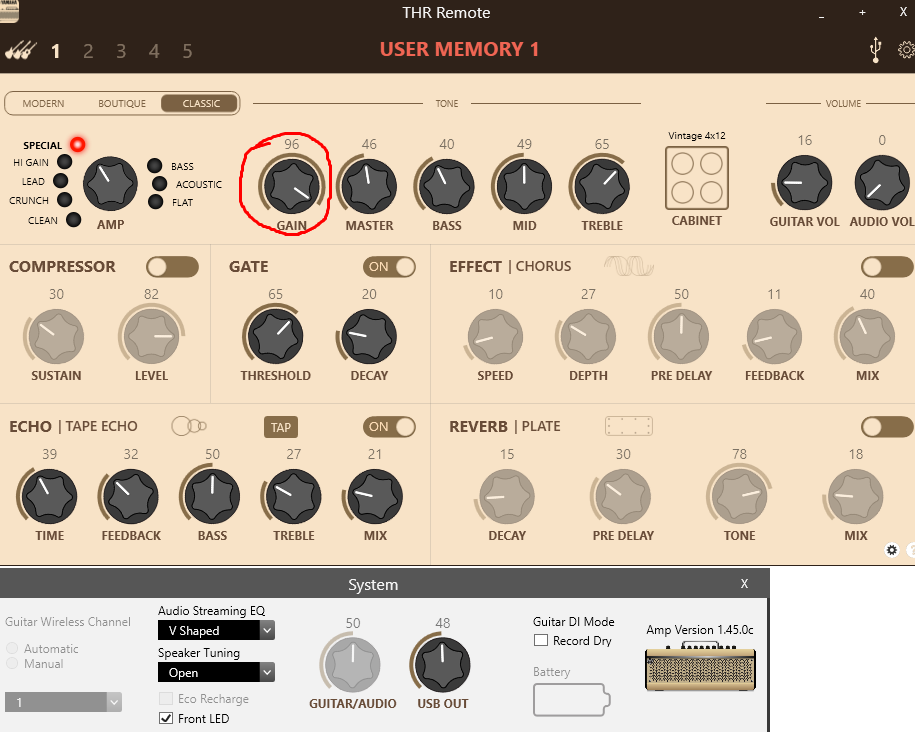Click the reverb TONE knob

pos(739,496)
